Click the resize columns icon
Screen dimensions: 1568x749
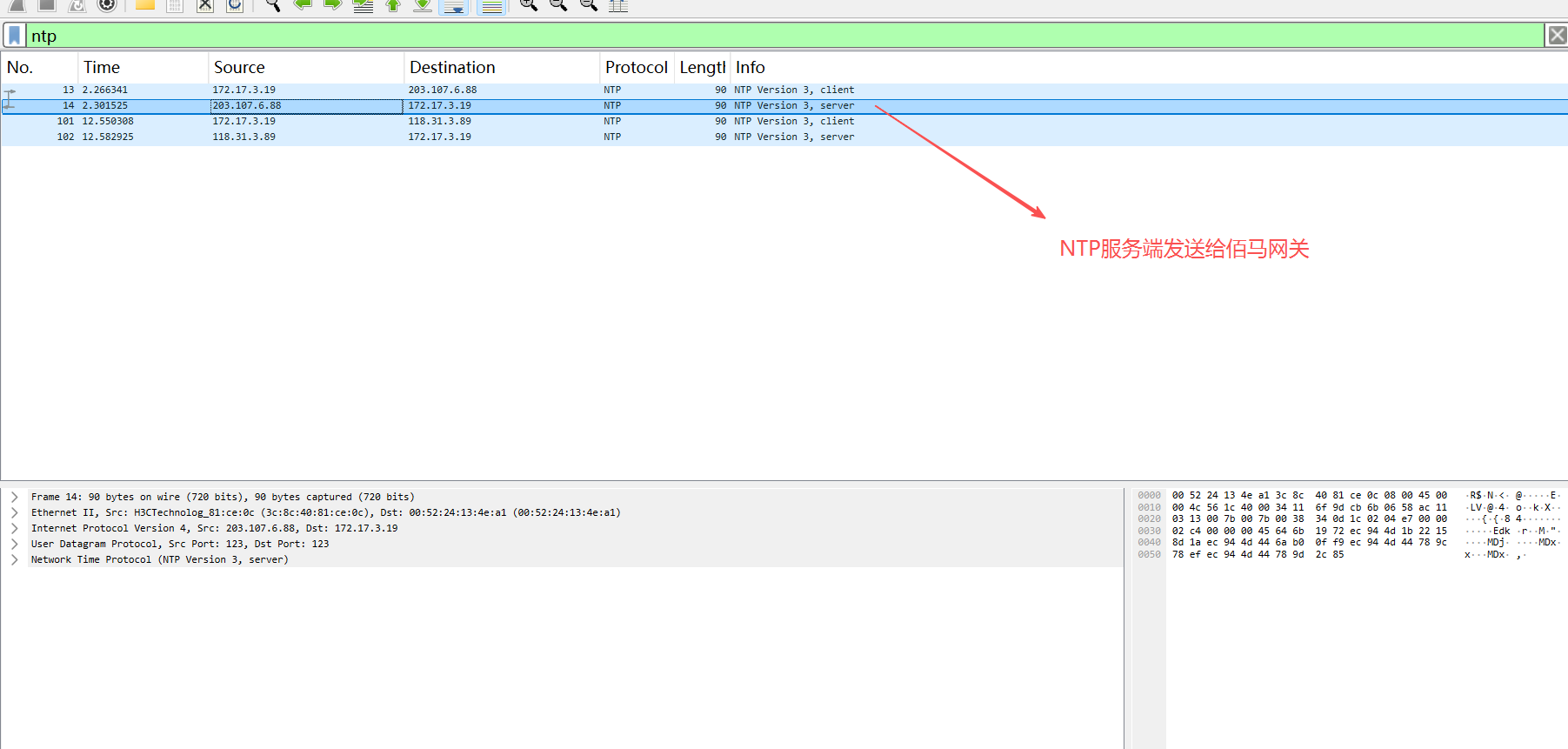[x=618, y=5]
